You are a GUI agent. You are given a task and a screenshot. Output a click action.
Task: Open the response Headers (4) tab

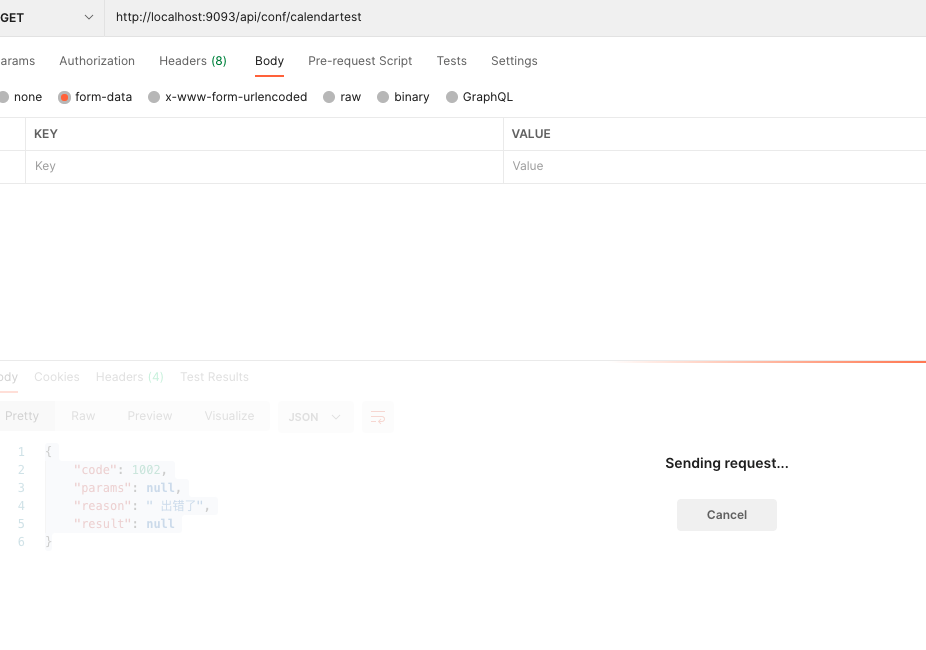[129, 377]
